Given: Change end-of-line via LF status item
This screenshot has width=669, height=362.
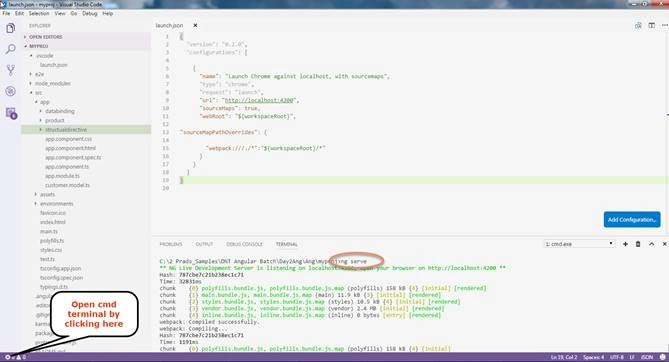Looking at the screenshot, I should (x=632, y=357).
